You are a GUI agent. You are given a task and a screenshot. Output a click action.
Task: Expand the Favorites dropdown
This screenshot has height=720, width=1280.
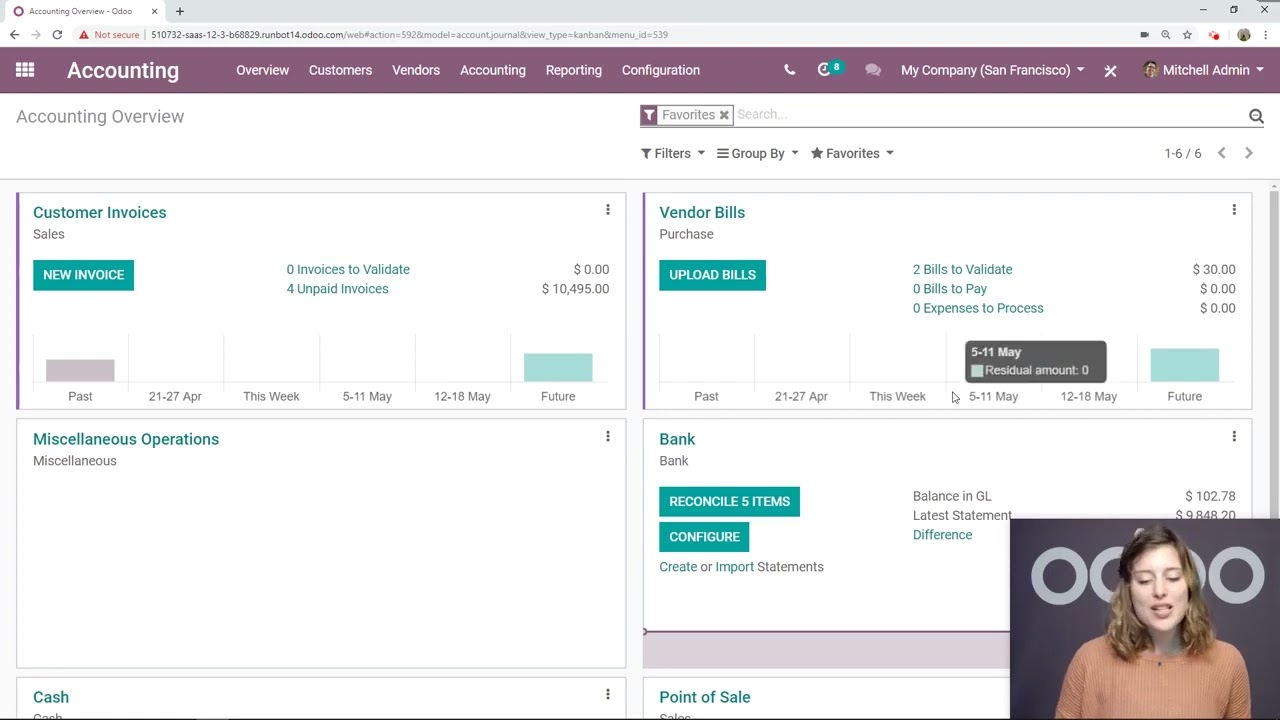tap(852, 153)
